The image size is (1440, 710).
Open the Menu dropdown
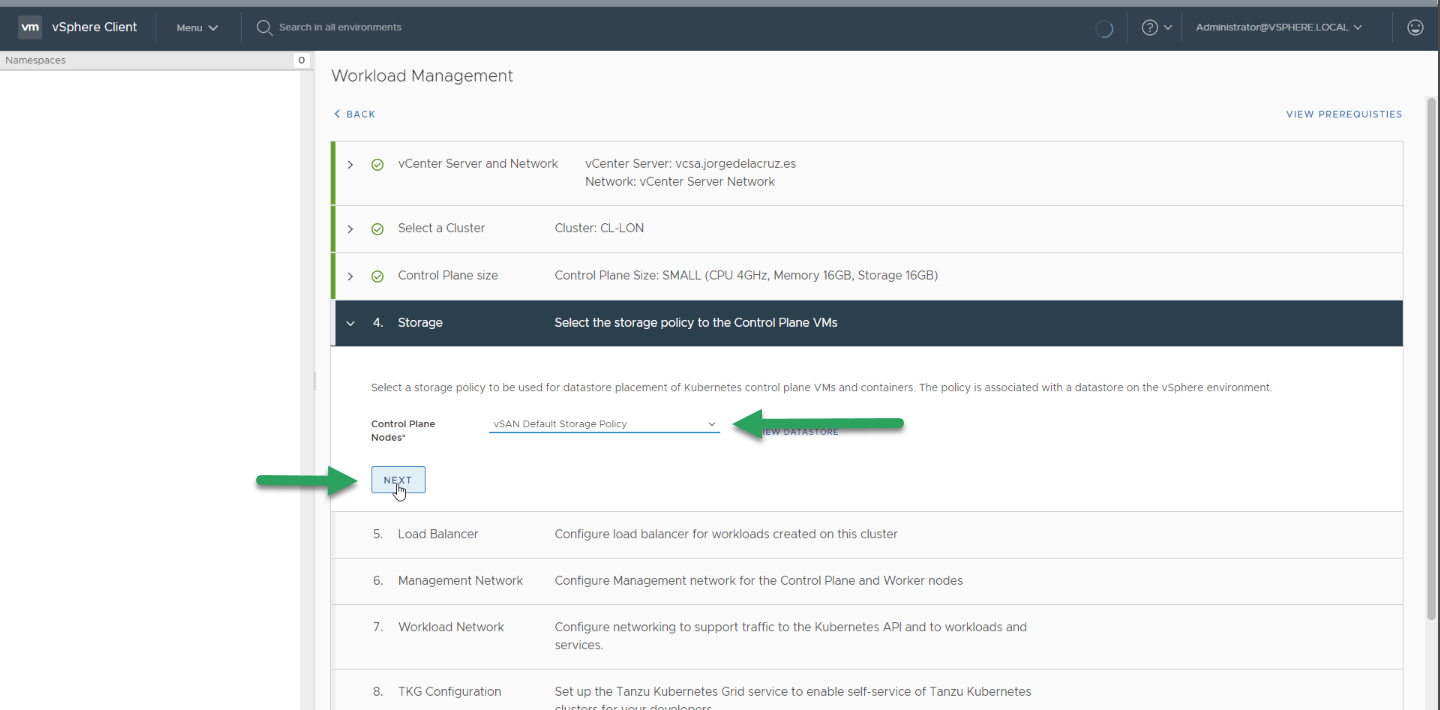point(197,28)
